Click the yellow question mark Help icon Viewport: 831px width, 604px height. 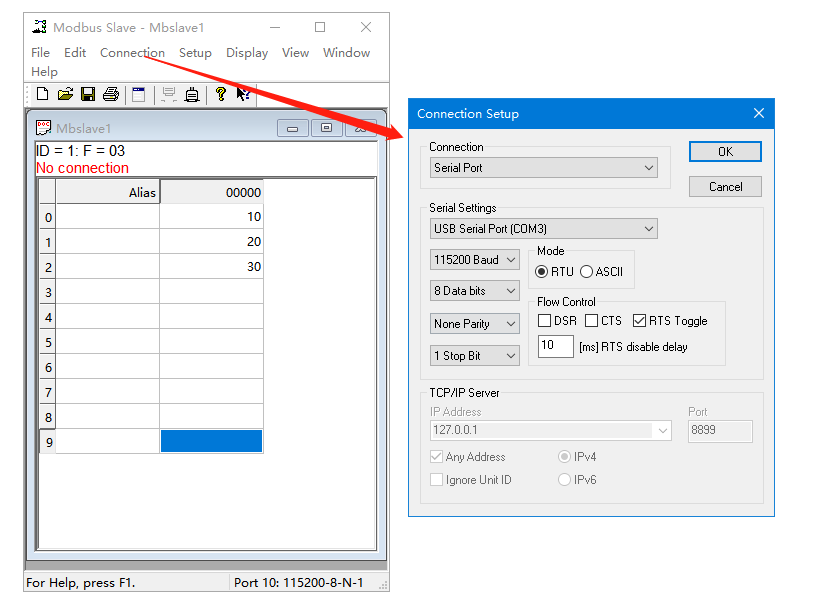tap(221, 94)
